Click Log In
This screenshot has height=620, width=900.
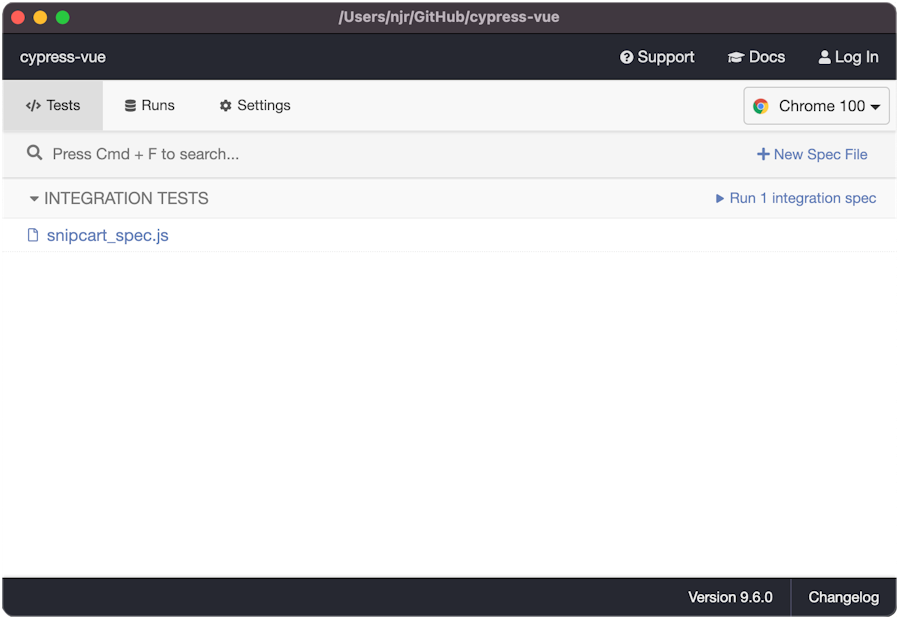[x=848, y=57]
